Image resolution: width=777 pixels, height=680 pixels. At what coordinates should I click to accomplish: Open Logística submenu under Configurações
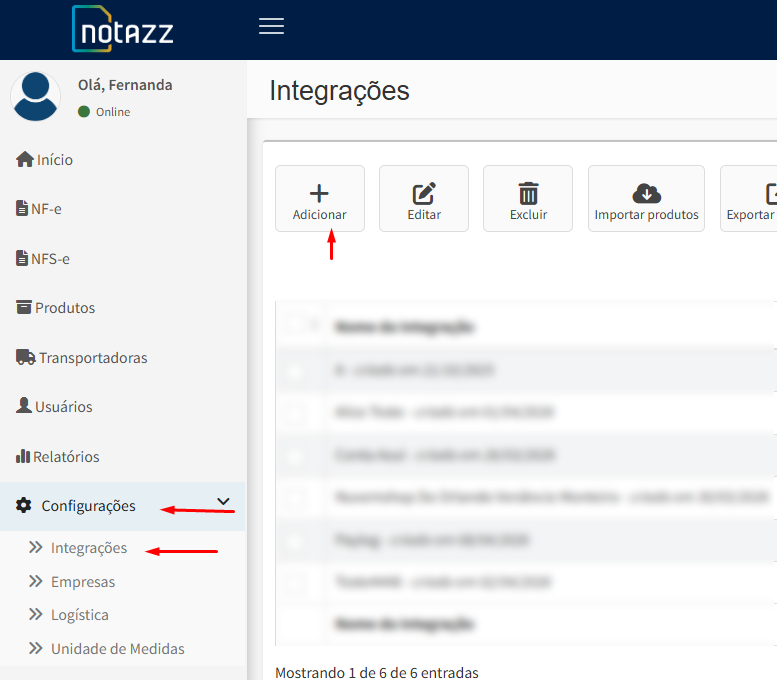pyautogui.click(x=79, y=615)
